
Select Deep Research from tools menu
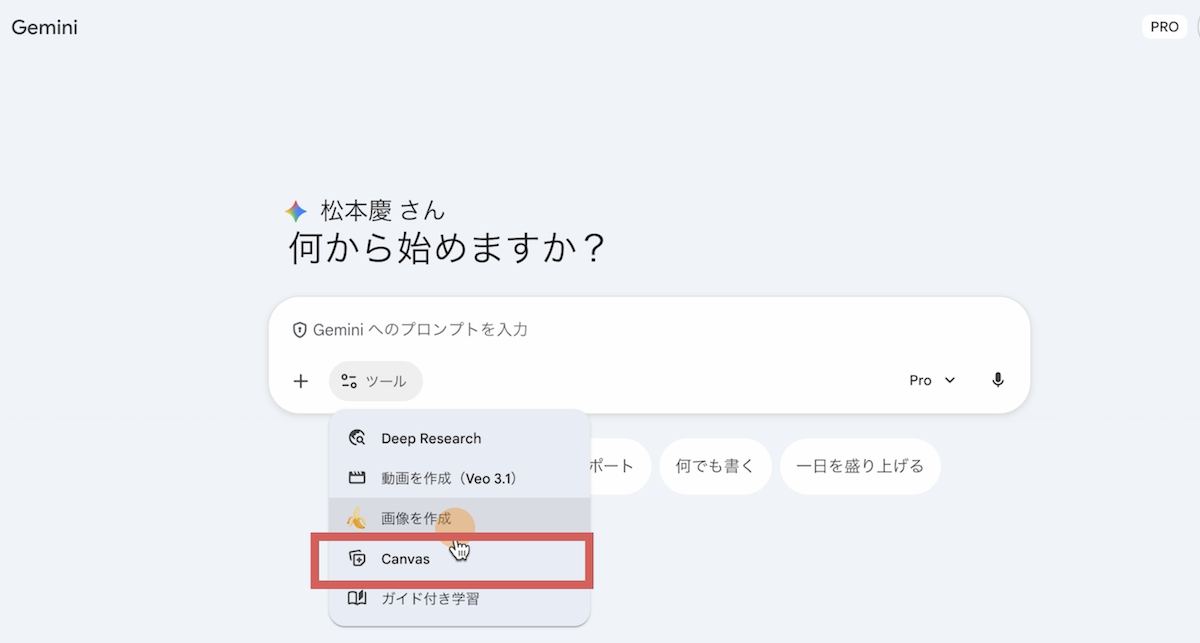pyautogui.click(x=431, y=438)
